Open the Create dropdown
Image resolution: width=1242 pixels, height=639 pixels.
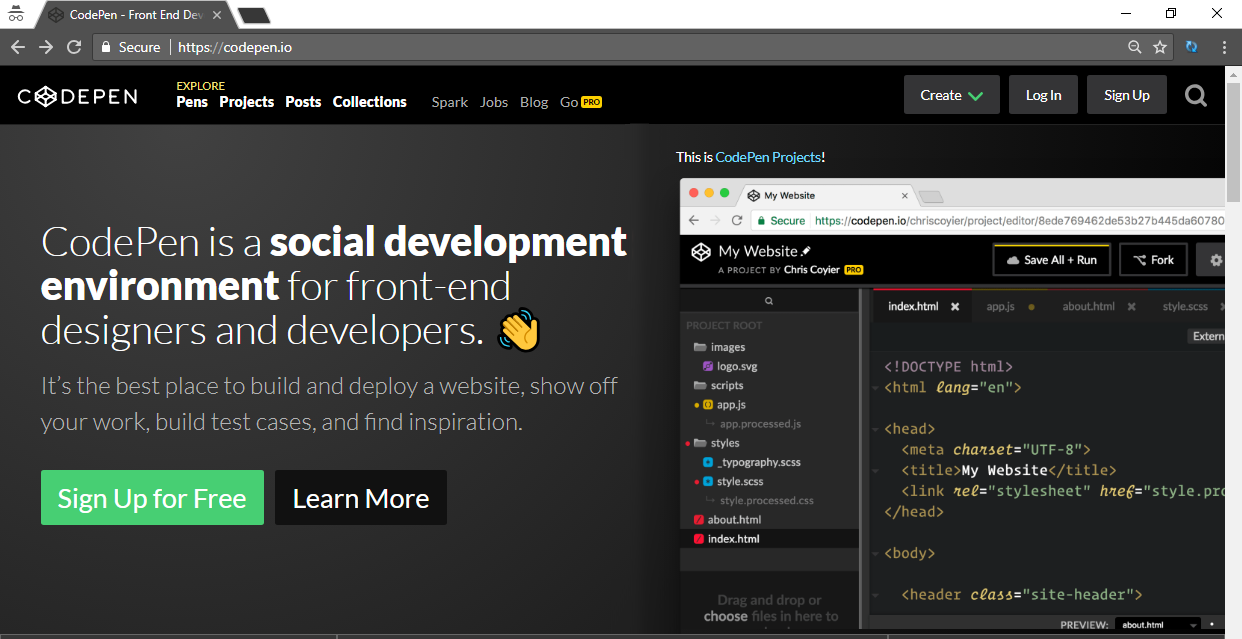(x=951, y=95)
